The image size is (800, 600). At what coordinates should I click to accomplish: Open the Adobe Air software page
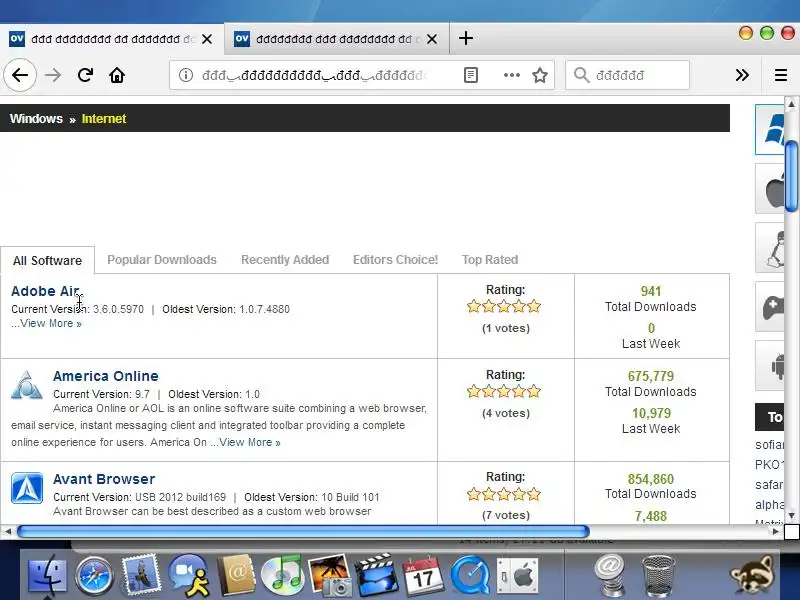[x=45, y=291]
